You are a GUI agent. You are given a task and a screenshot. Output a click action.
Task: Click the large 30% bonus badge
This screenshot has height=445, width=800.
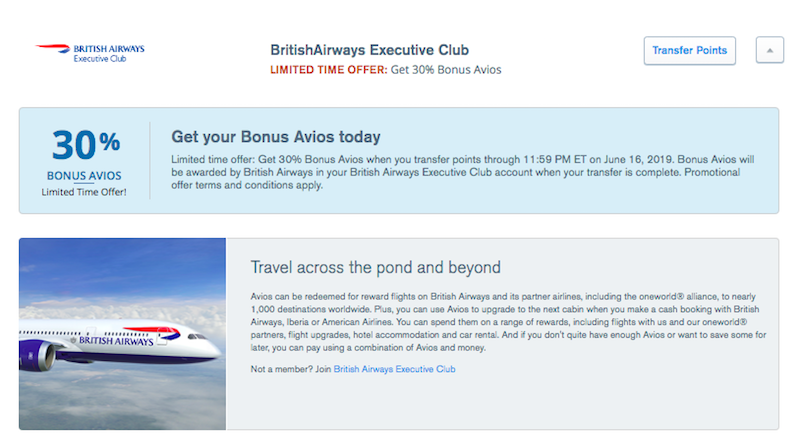[85, 146]
